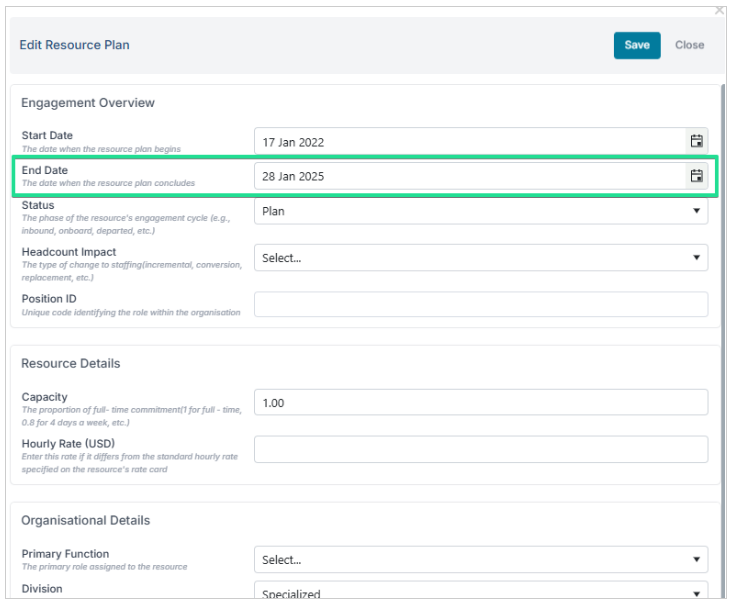Click the Close text button
The height and width of the screenshot is (606, 739).
[x=689, y=45]
